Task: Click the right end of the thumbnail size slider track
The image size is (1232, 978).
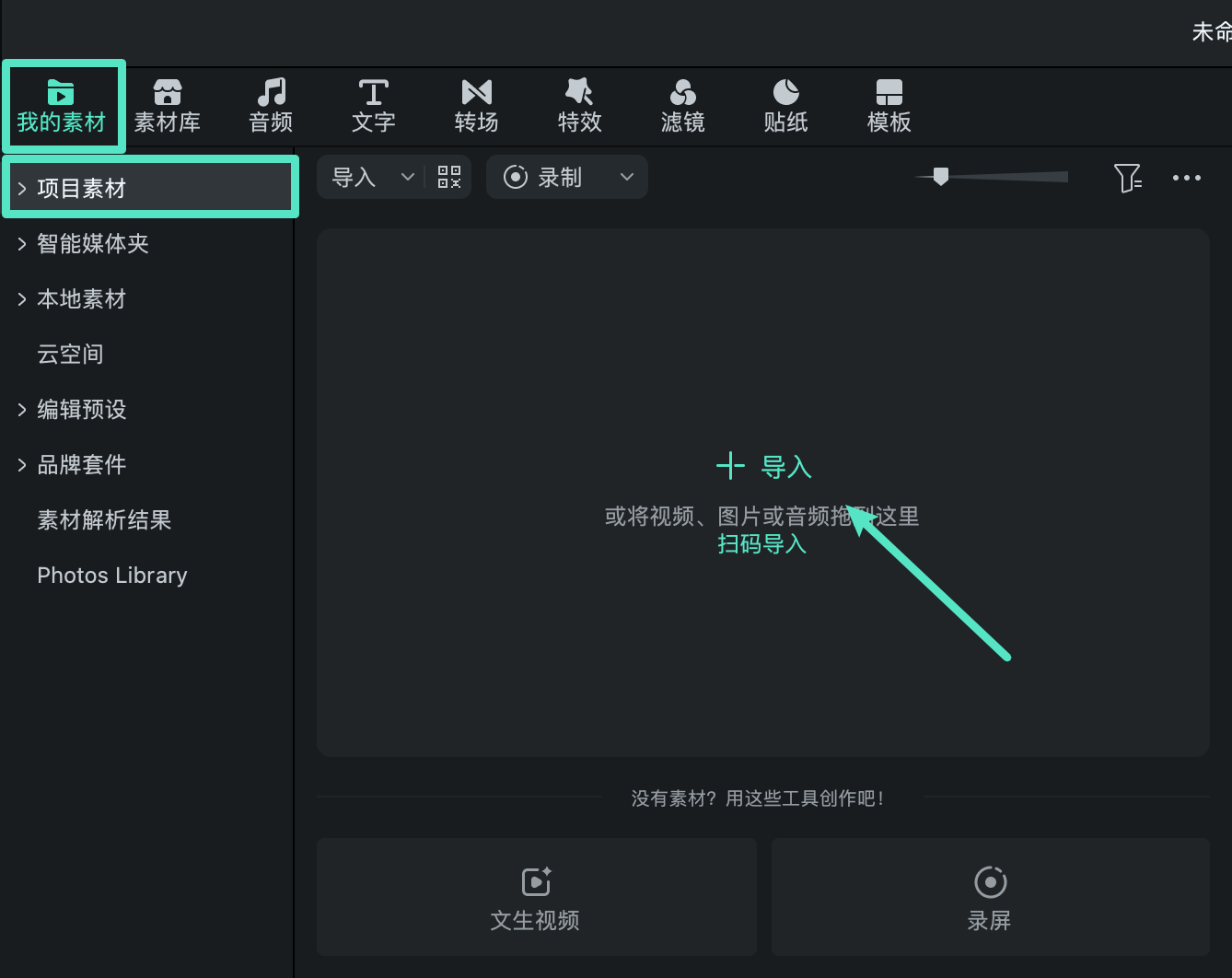Action: [x=1064, y=177]
